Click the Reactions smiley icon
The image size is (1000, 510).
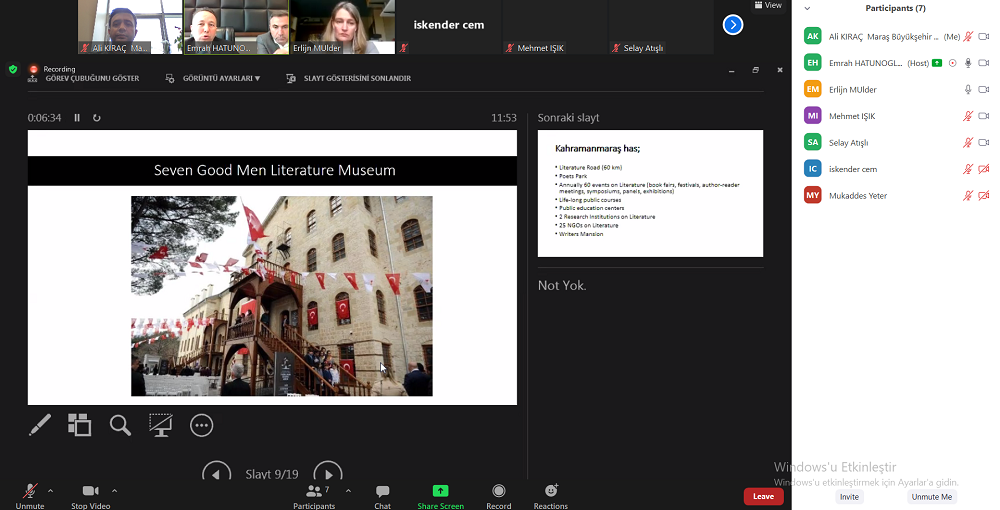[x=550, y=494]
